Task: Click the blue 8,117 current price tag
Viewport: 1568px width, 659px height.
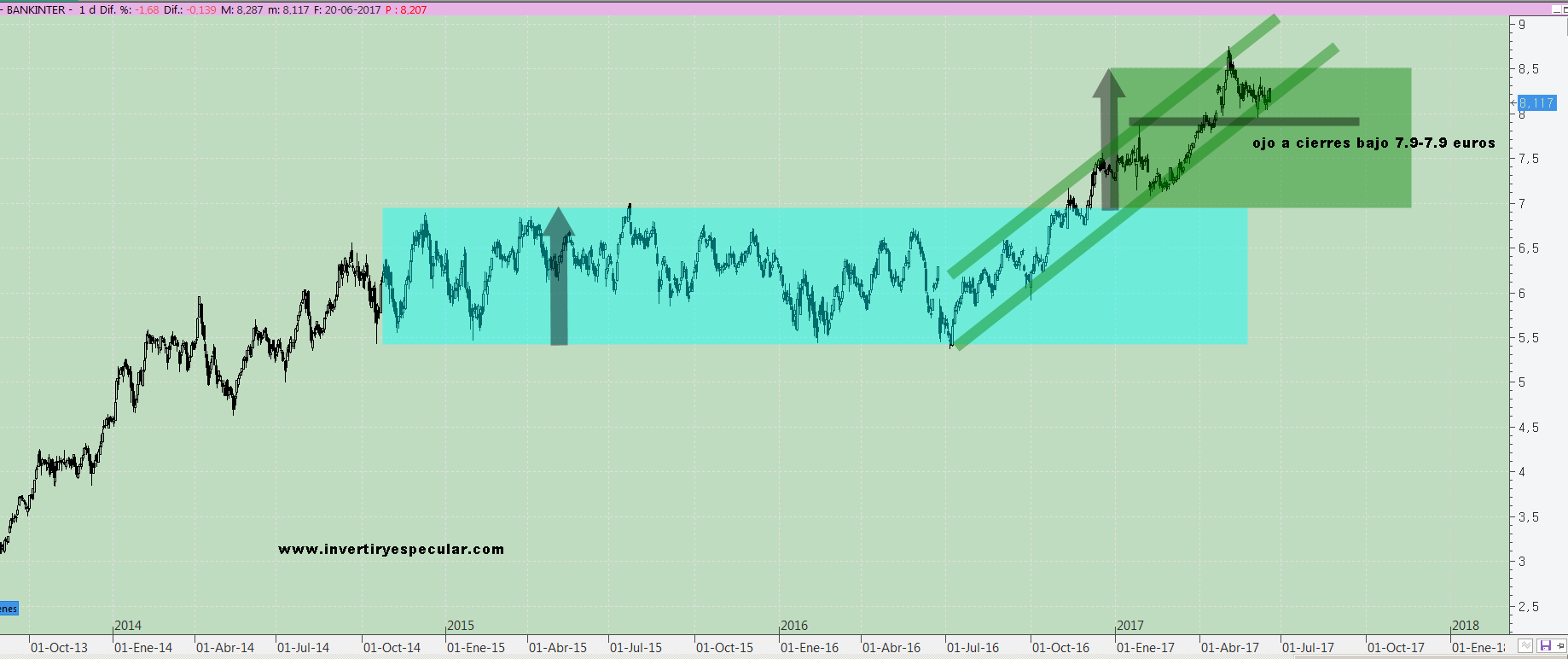Action: (1537, 103)
